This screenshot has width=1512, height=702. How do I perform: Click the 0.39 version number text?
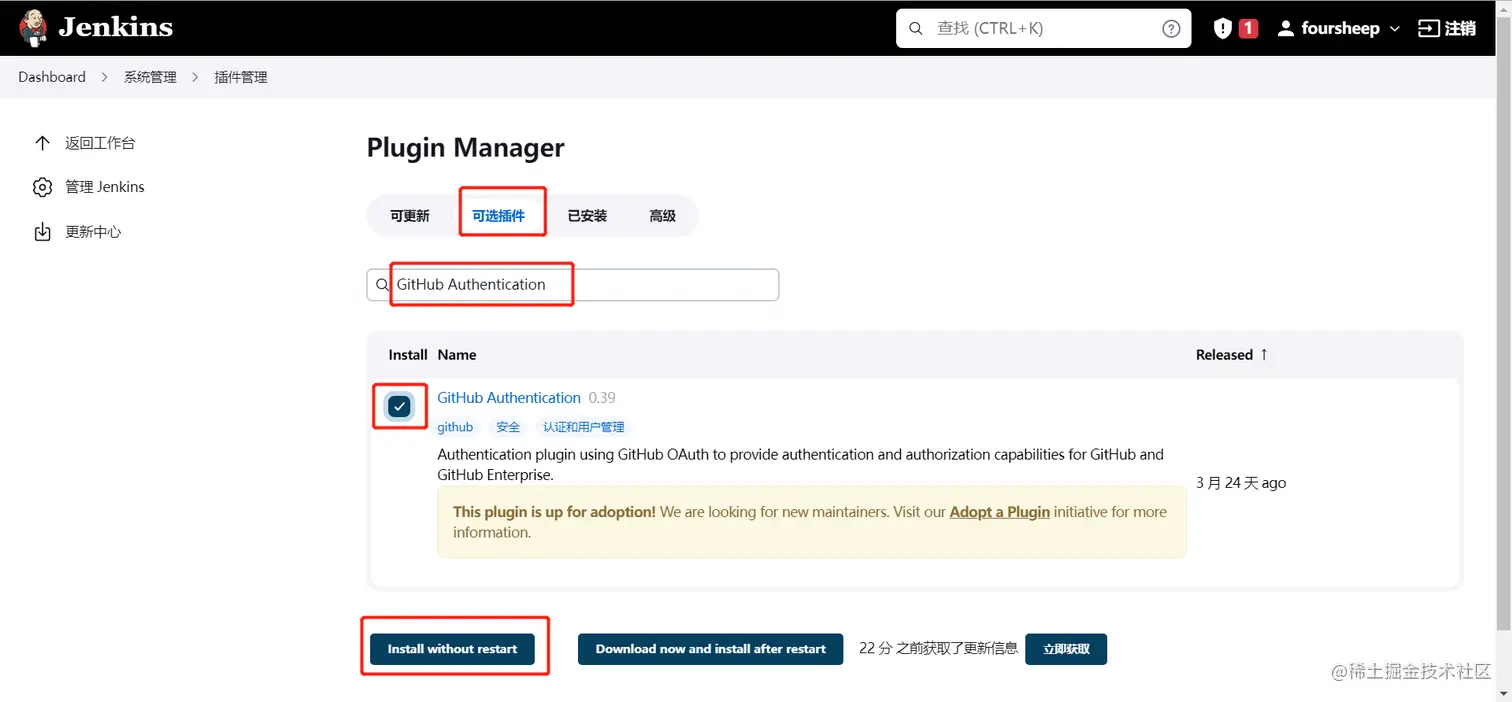(602, 398)
